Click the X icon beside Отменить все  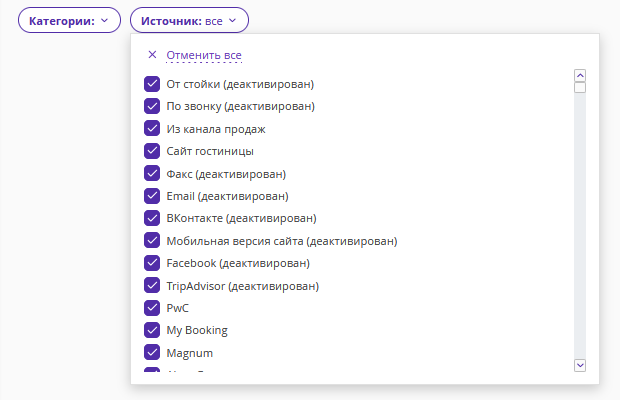click(152, 55)
